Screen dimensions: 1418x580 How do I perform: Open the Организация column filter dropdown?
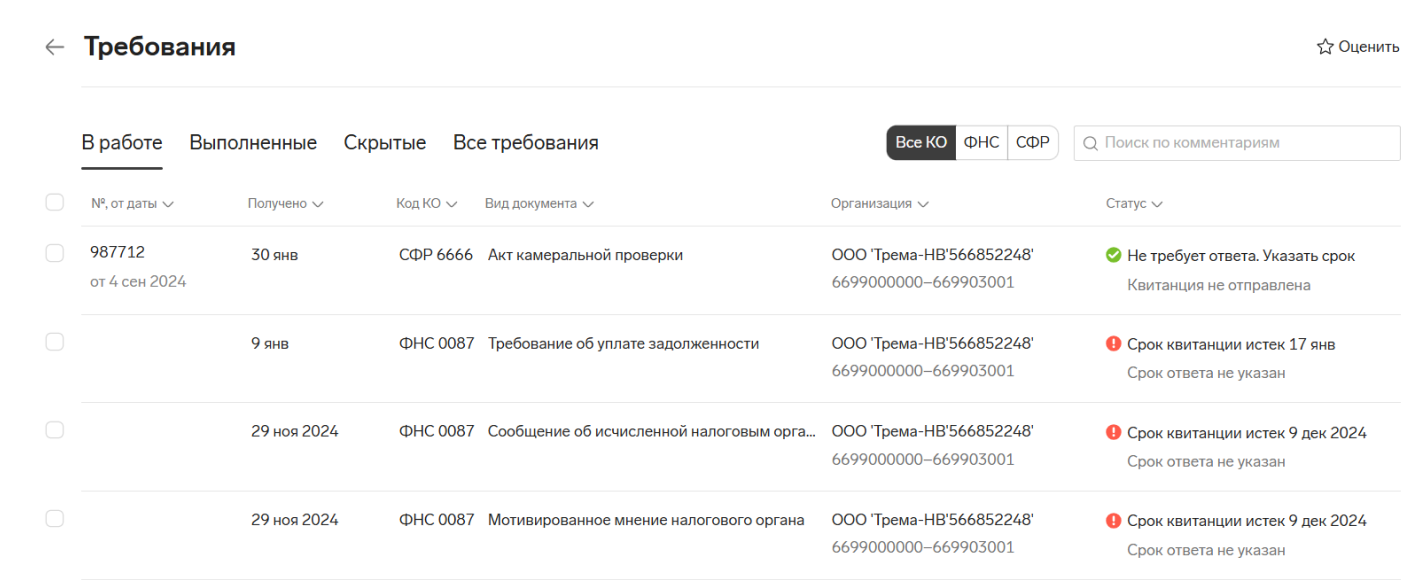click(x=922, y=204)
